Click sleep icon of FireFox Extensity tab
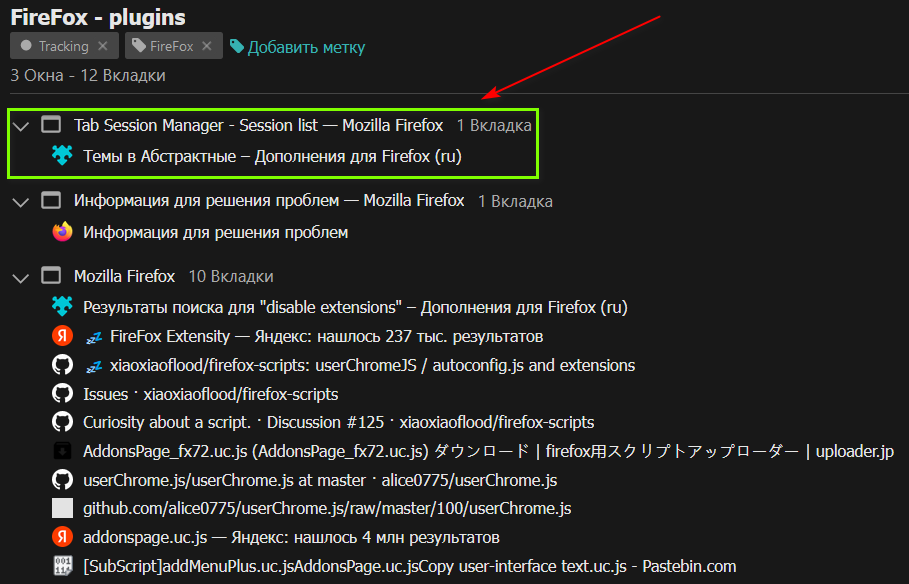 (94, 337)
